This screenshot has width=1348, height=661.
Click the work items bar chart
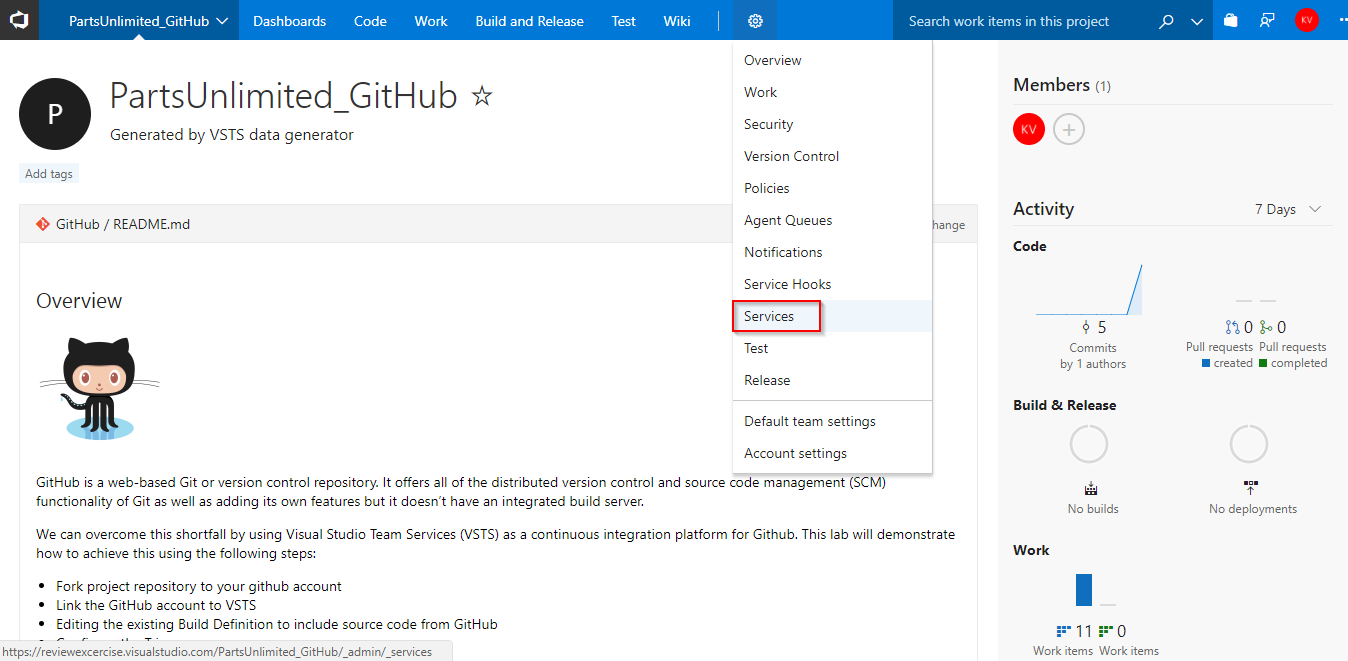(x=1095, y=590)
